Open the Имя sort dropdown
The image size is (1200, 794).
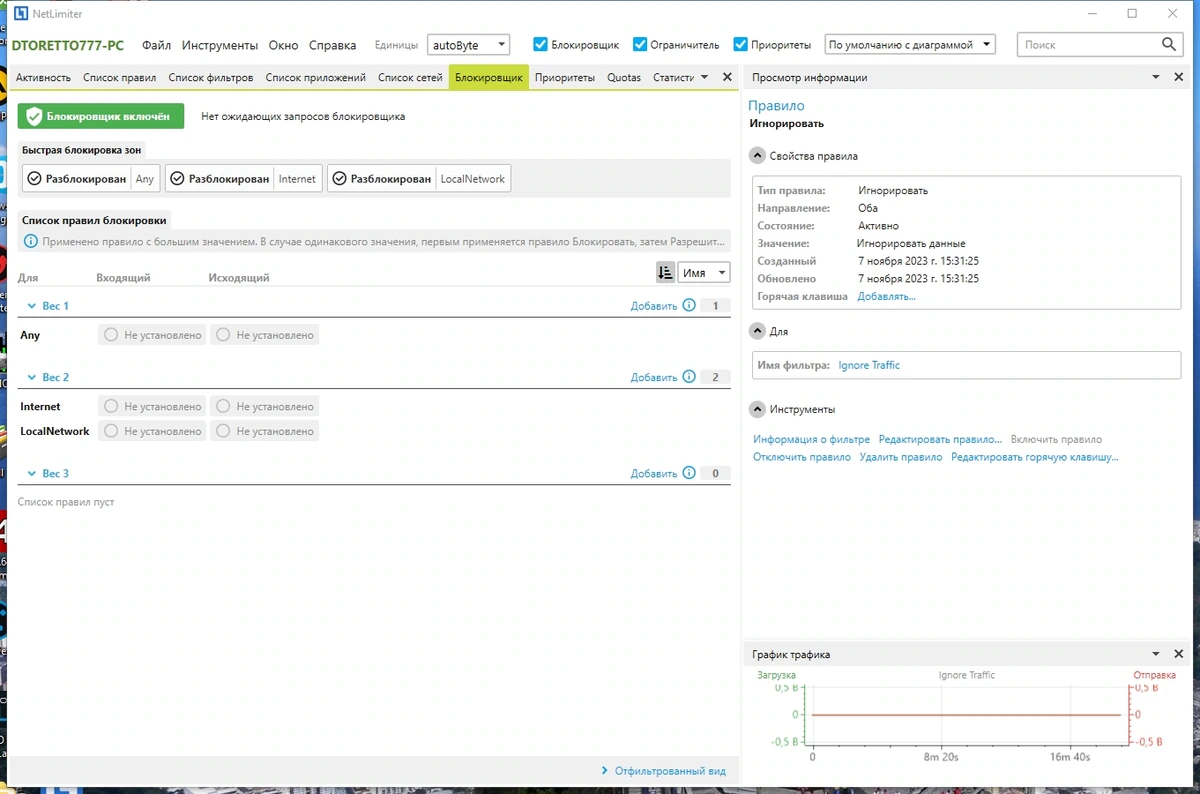(x=704, y=273)
